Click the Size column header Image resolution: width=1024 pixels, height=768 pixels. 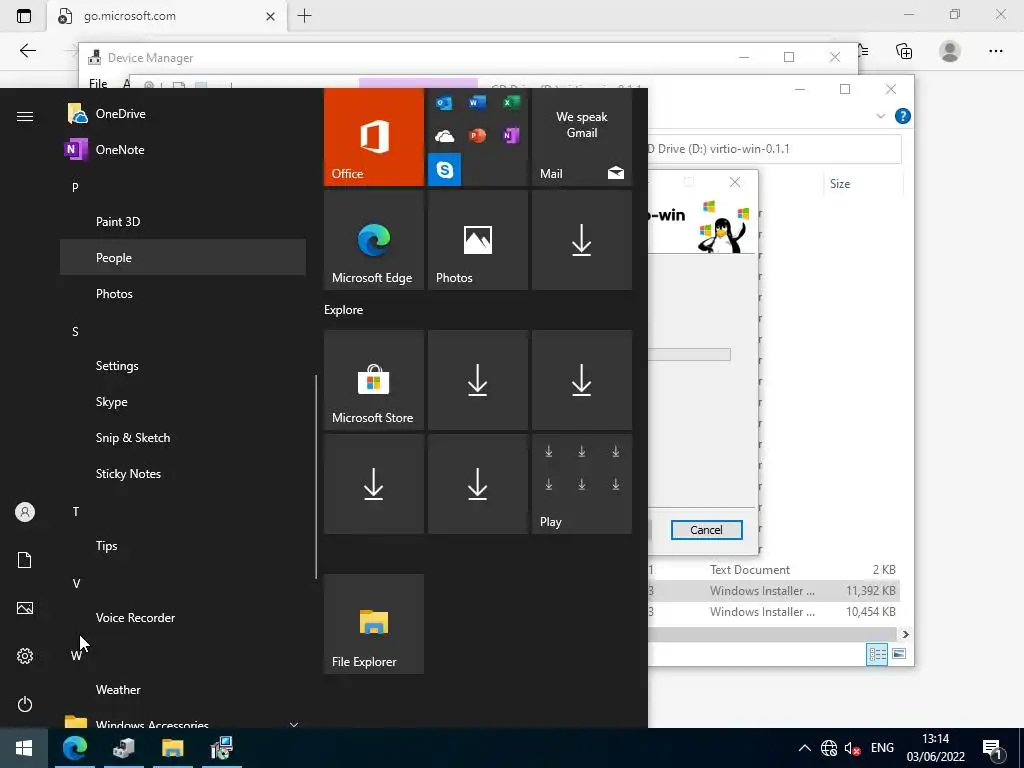(863, 184)
